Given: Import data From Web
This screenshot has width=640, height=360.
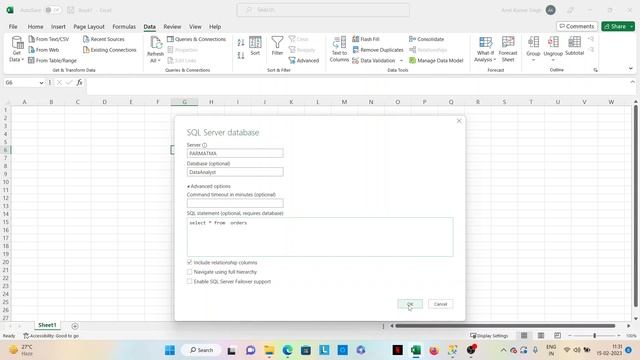Looking at the screenshot, I should pyautogui.click(x=44, y=50).
